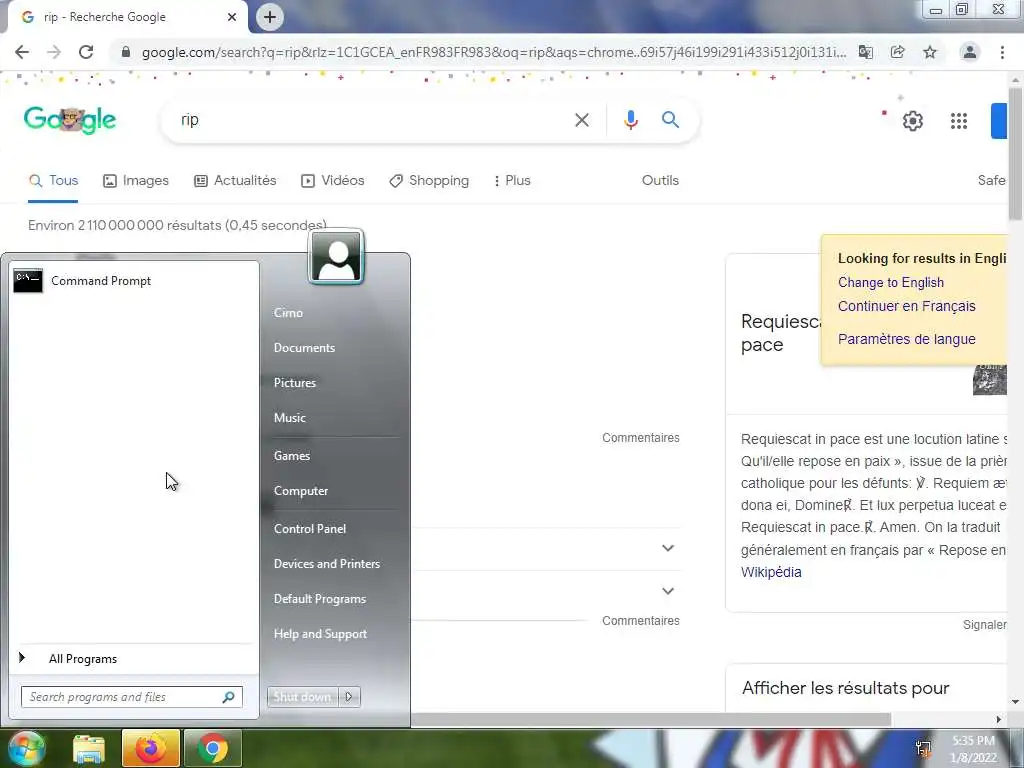Open the translate page icon in address bar
This screenshot has width=1024, height=768.
[866, 52]
